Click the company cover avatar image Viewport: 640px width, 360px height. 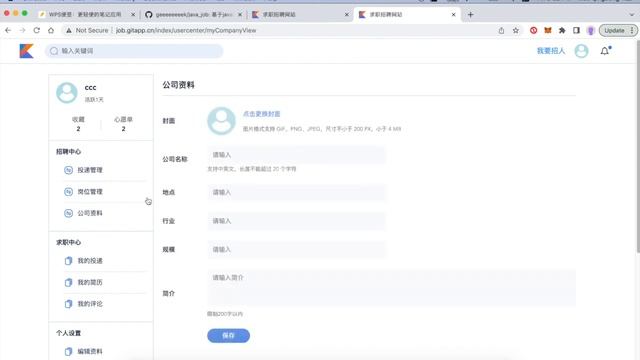coord(221,121)
